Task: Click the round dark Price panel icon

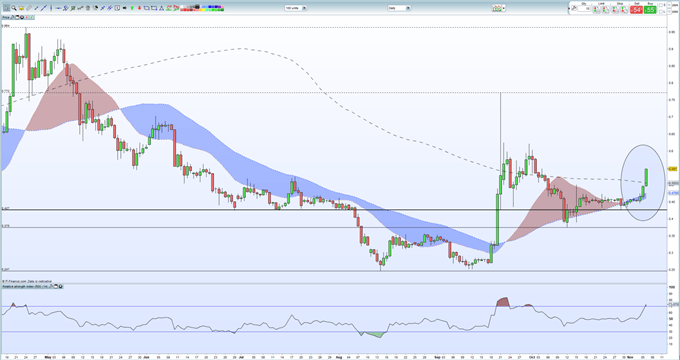Action: (22, 17)
